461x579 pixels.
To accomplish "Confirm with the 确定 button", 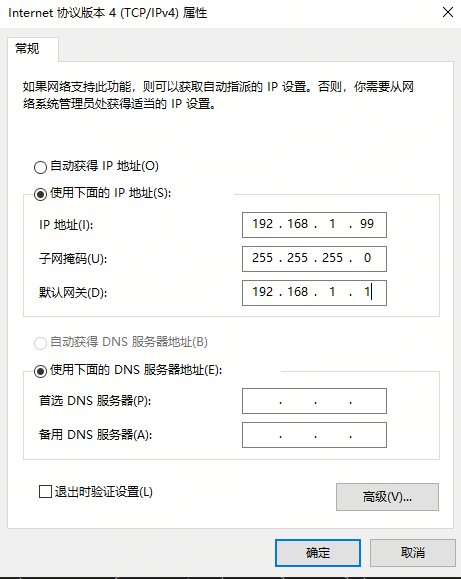I will (x=318, y=553).
